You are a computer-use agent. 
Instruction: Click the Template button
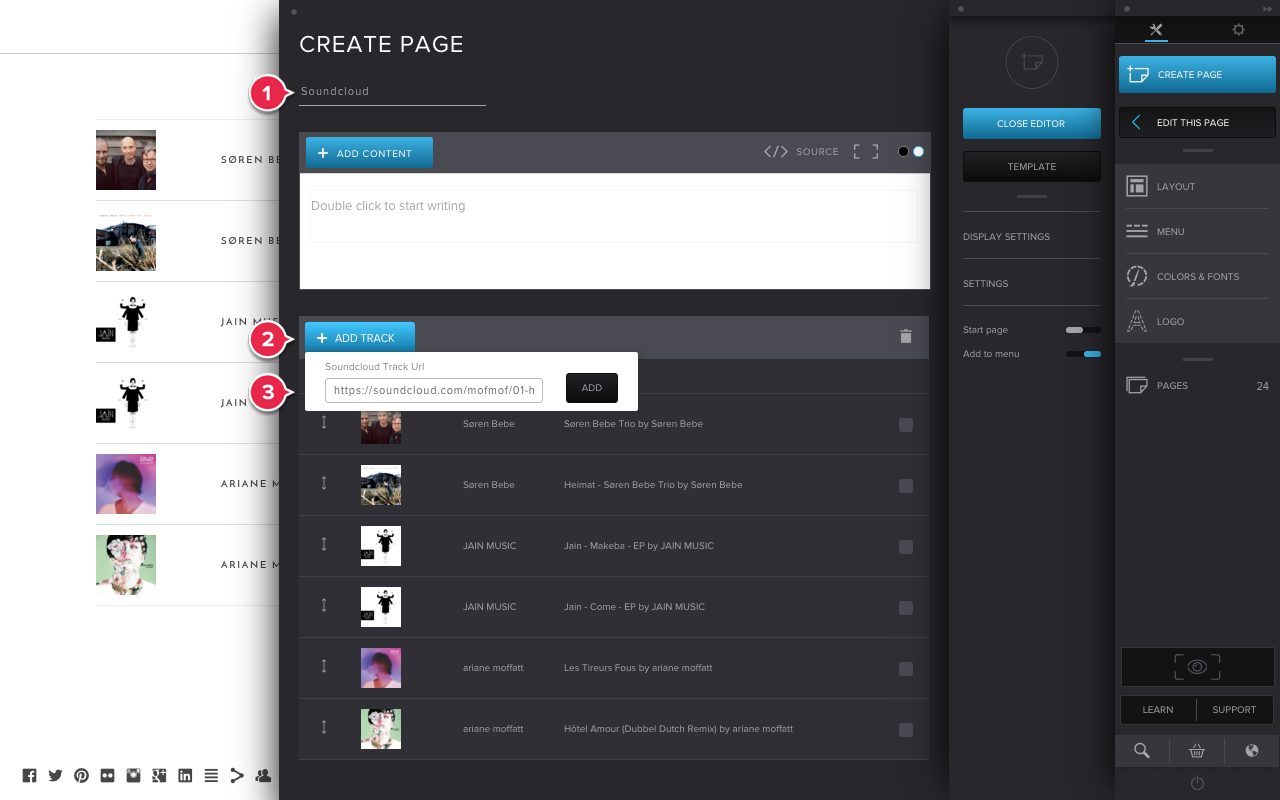1031,166
